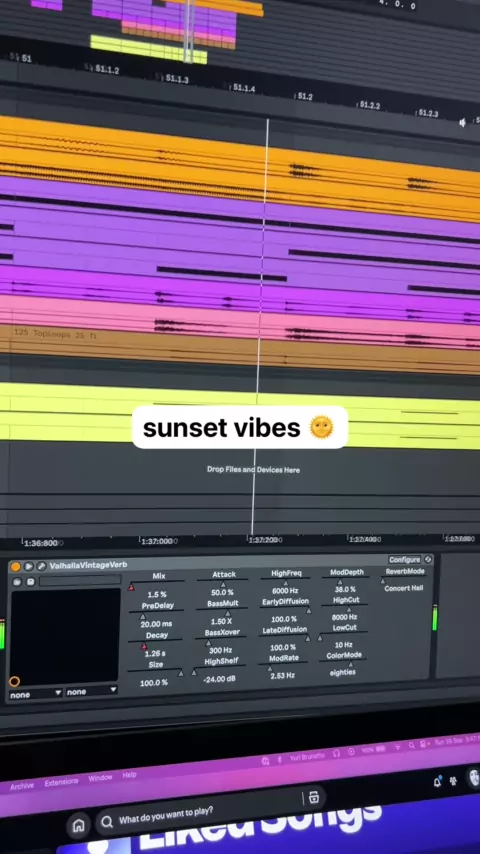Click the plugin preset save icon
Screen dimensions: 480x854
31,581
